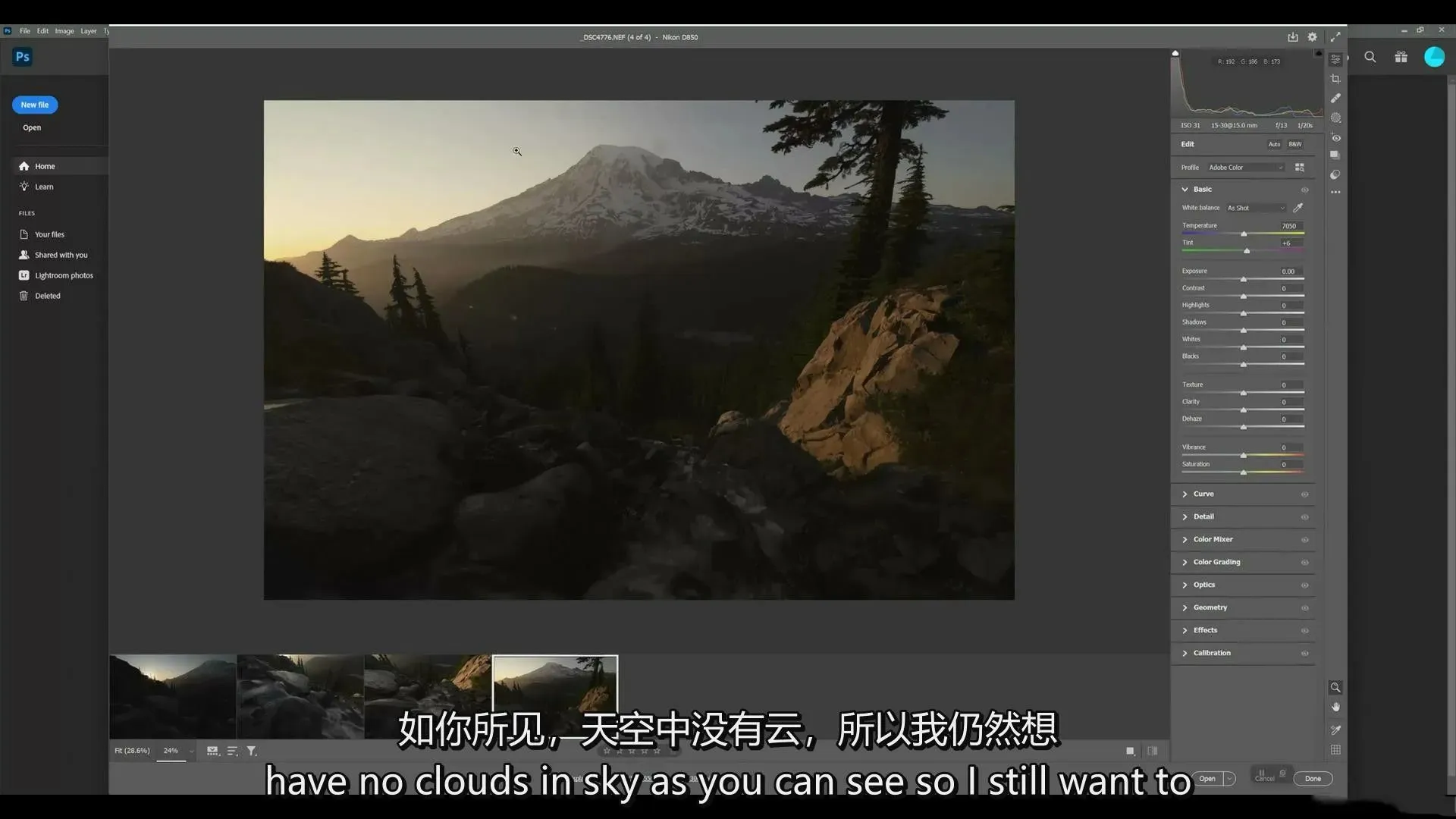Toggle Basic panel visibility eye
The height and width of the screenshot is (819, 1456).
click(x=1305, y=190)
